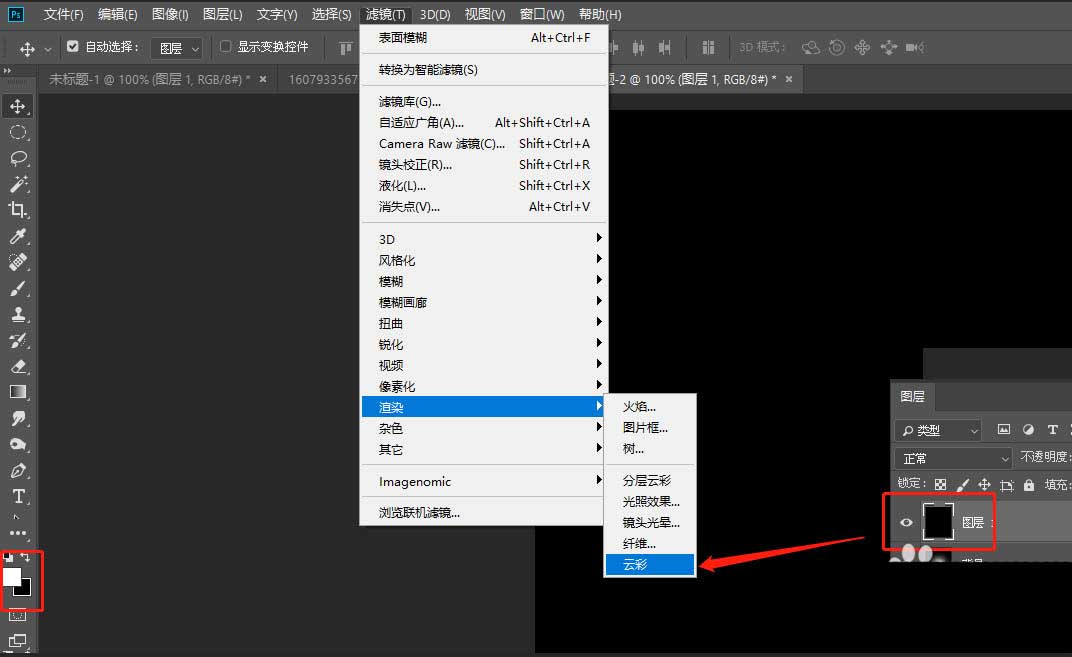The width and height of the screenshot is (1072, 657).
Task: Click the lock transparent pixels icon
Action: 941,484
